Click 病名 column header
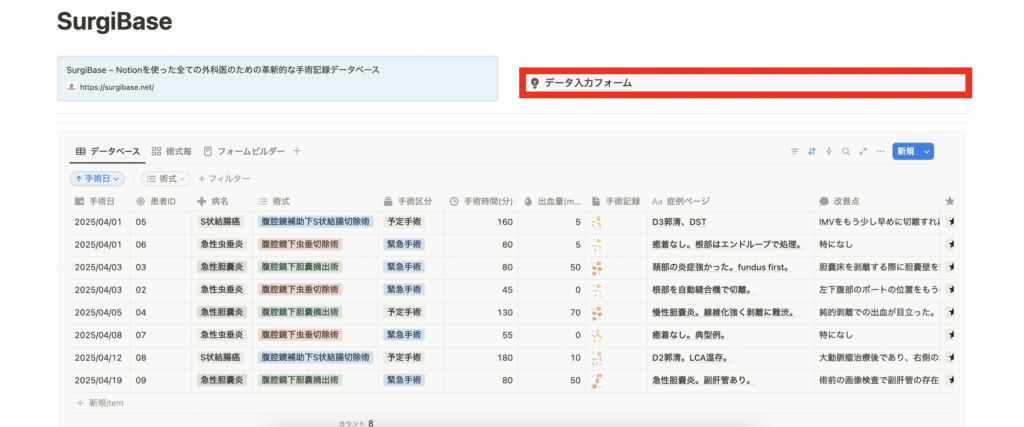The width and height of the screenshot is (1024, 427). pyautogui.click(x=222, y=201)
